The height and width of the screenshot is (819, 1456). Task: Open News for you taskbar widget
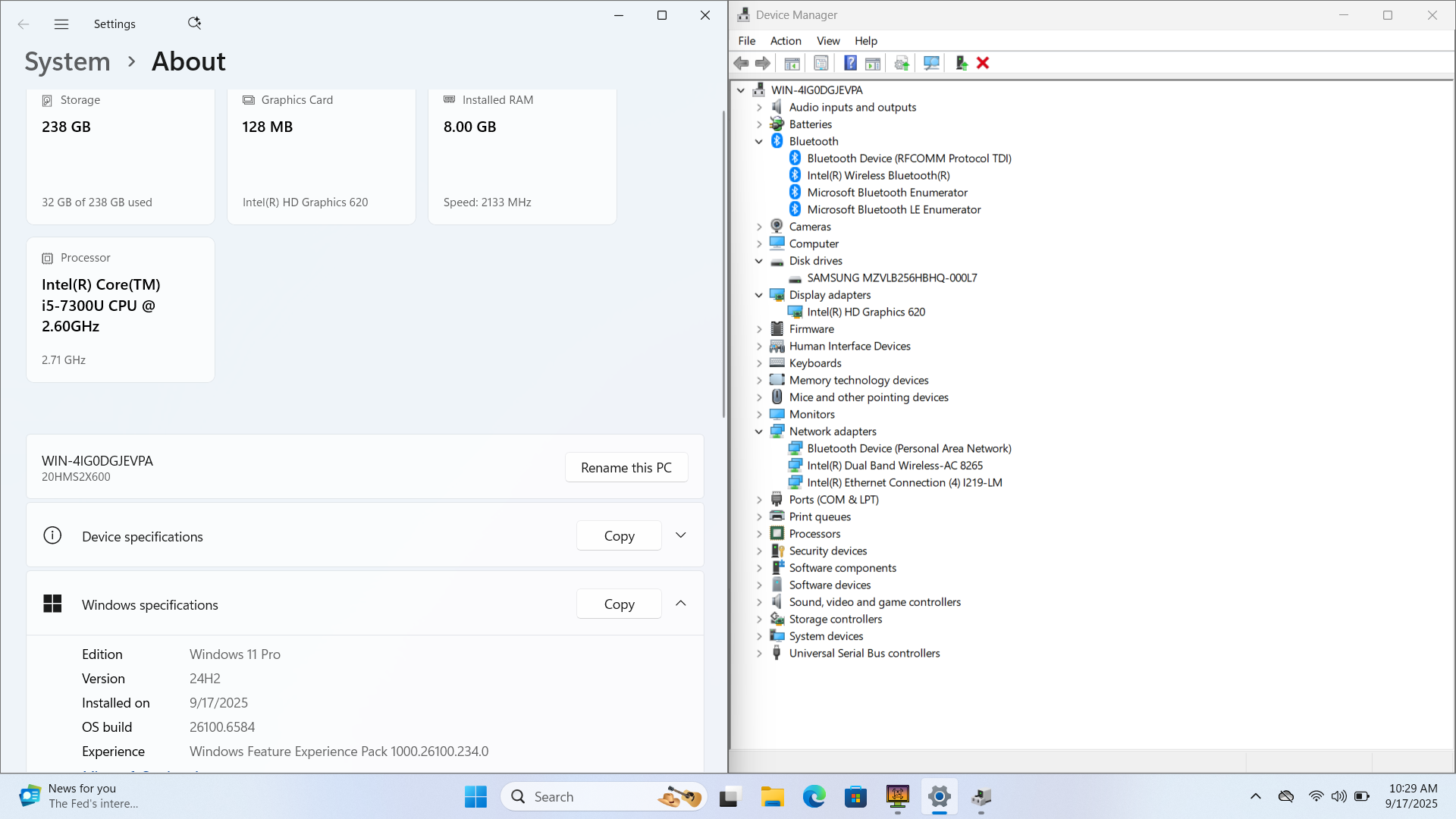[x=79, y=796]
